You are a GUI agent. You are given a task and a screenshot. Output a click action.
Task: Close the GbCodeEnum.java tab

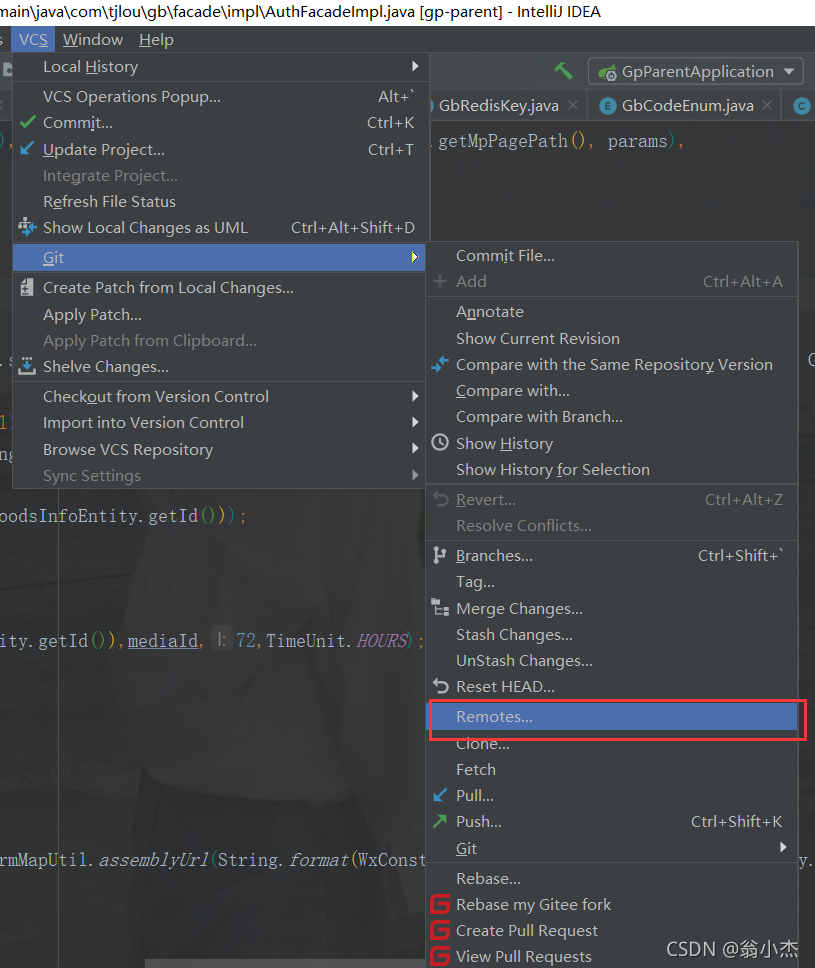click(x=767, y=106)
